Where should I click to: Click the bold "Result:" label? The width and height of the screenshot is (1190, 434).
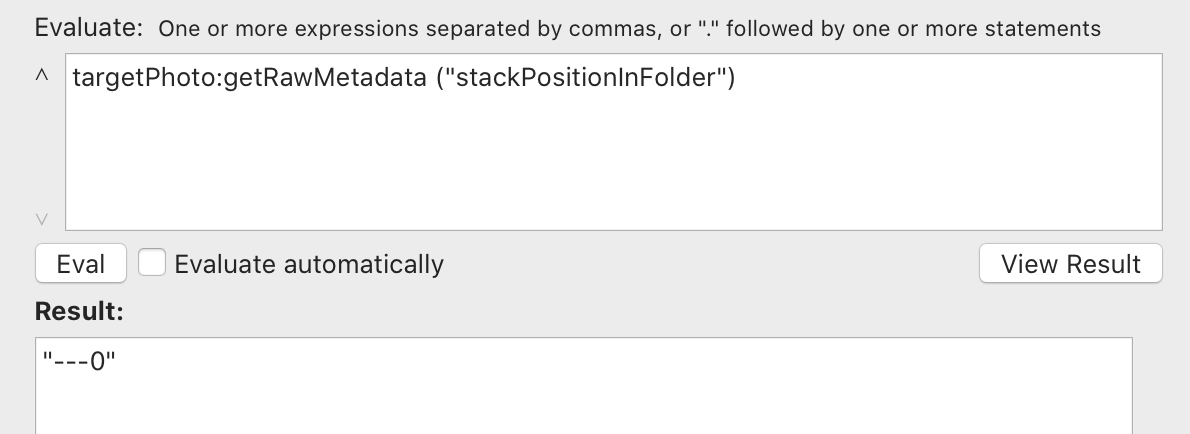(79, 311)
